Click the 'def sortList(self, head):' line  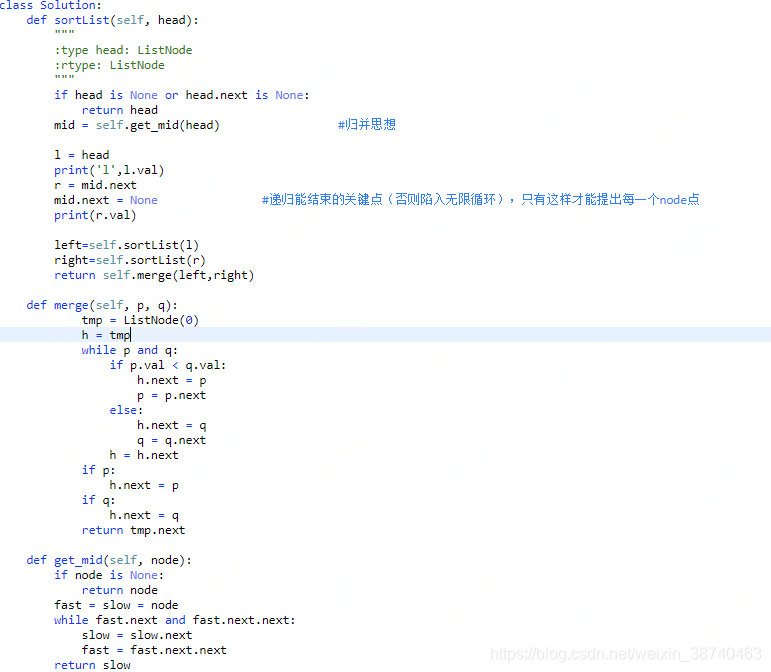113,20
